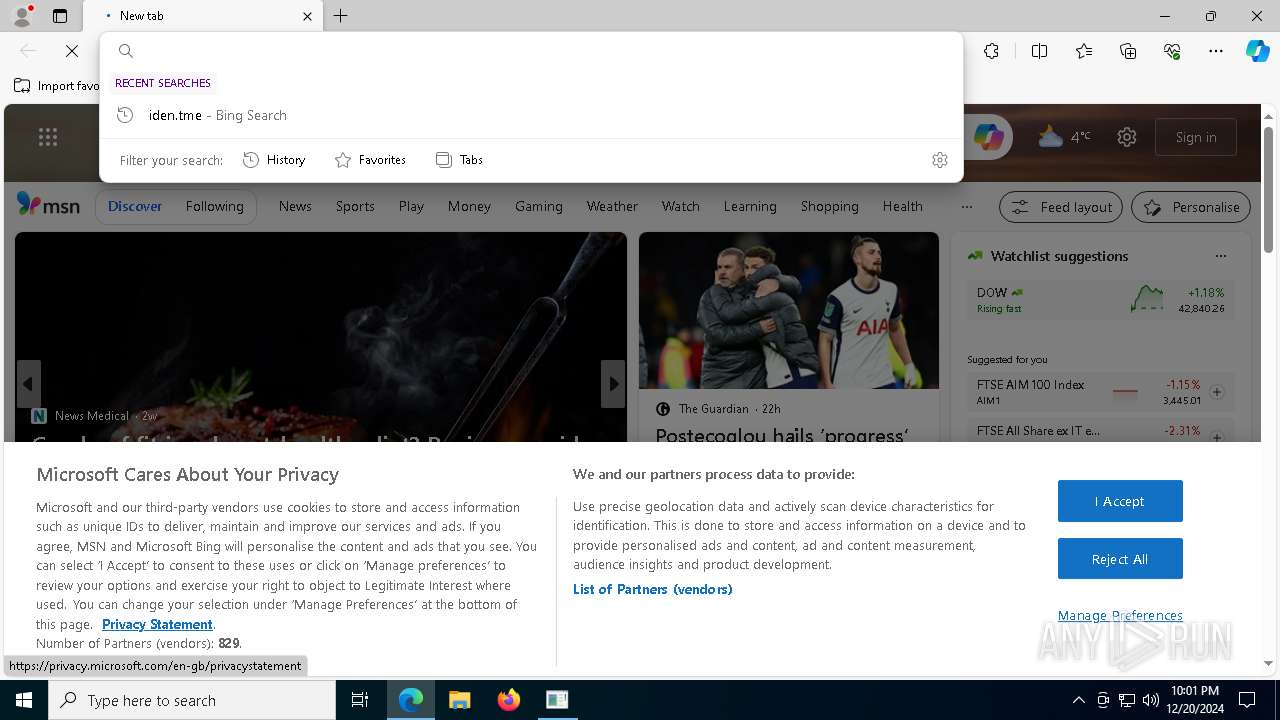This screenshot has height=720, width=1280.
Task: Open Watchlist suggestions more options
Action: (1220, 256)
